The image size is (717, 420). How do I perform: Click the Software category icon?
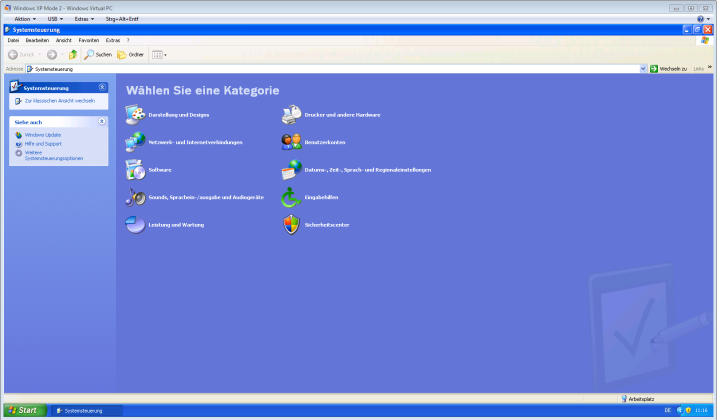coord(135,170)
